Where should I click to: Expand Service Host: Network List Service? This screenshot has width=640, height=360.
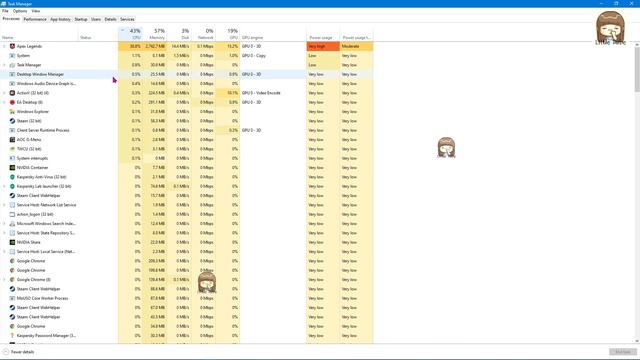pos(4,205)
